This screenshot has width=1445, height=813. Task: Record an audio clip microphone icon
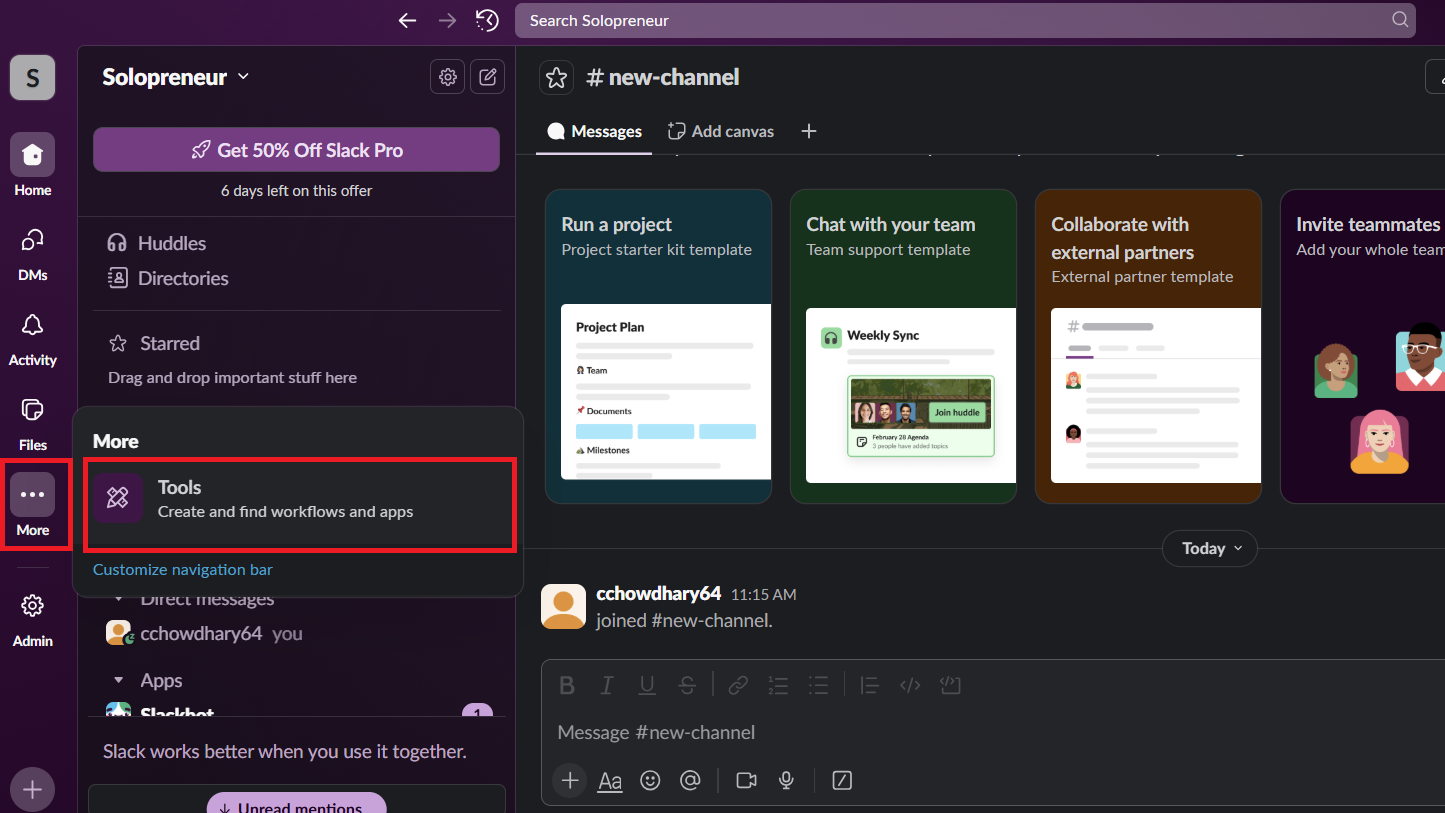[x=787, y=781]
